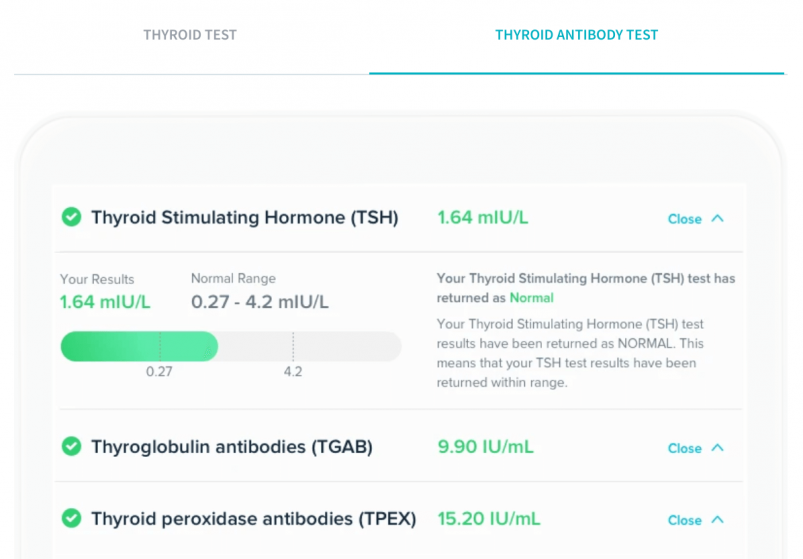Viewport: 803px width, 559px height.
Task: Click the green checkmark beside Thyroglobulin antibodies
Action: [x=71, y=446]
